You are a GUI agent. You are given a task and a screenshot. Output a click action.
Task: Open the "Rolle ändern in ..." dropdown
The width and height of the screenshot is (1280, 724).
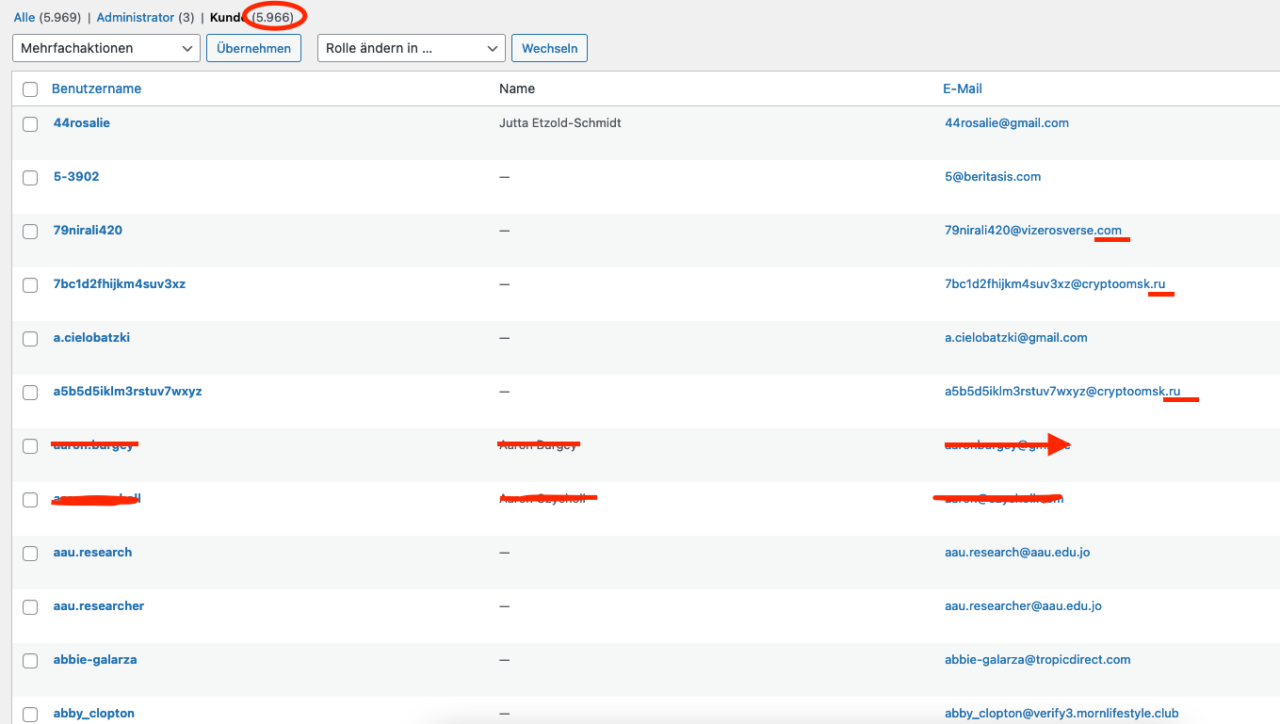pyautogui.click(x=410, y=47)
